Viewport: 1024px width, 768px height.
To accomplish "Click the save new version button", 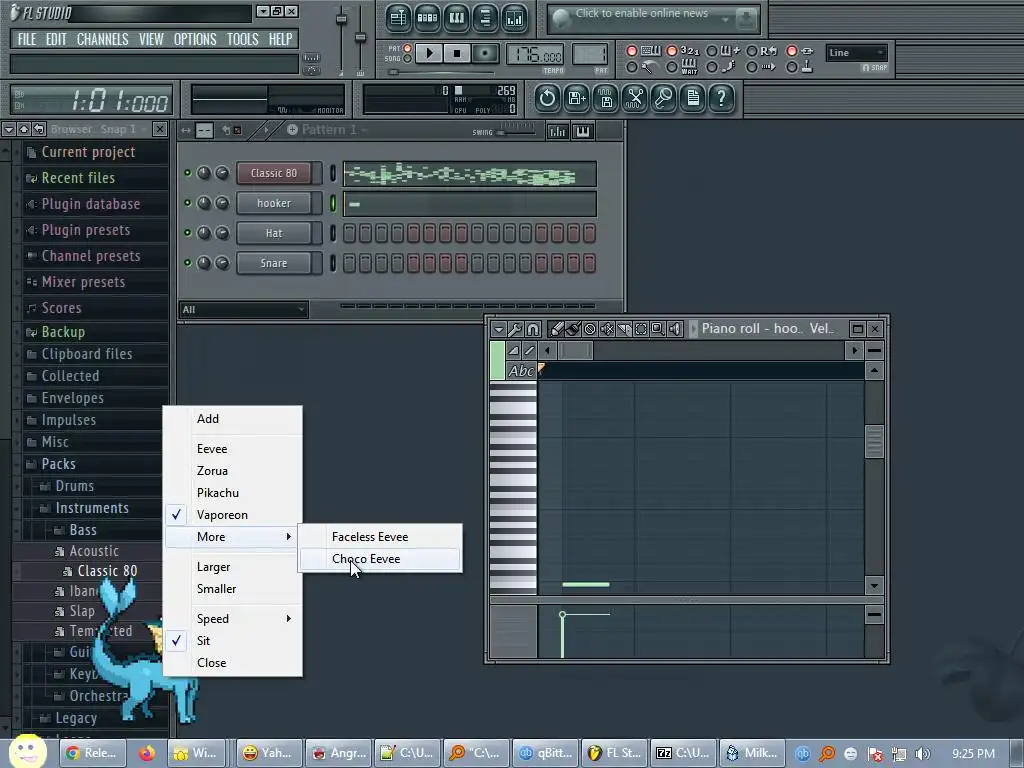I will coord(577,99).
